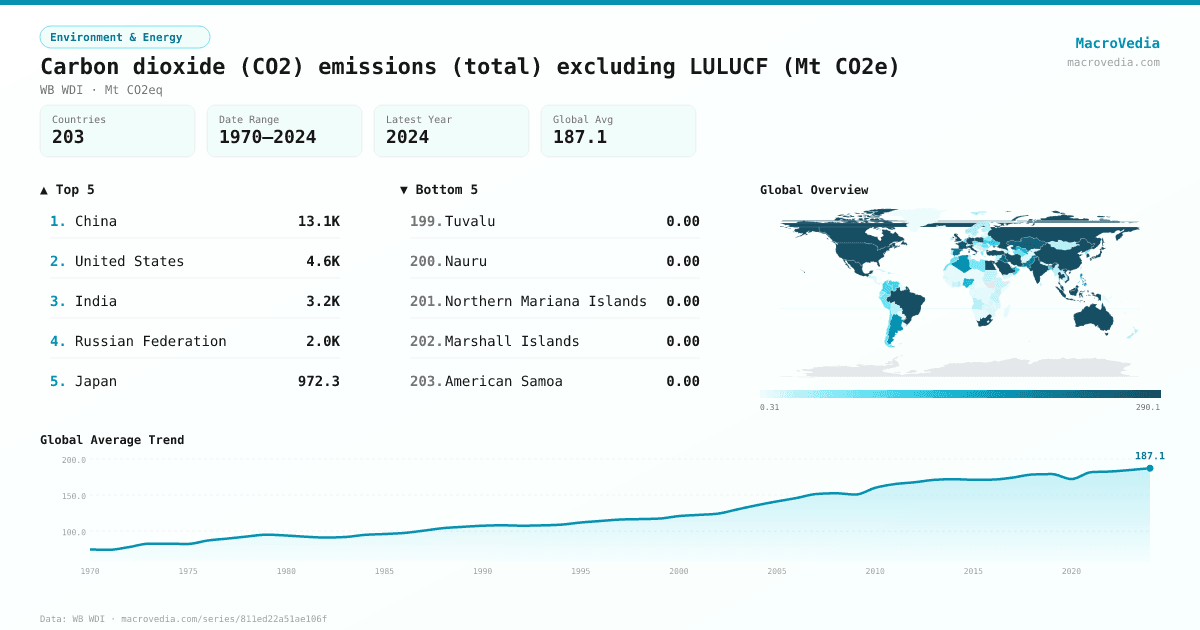
Task: Switch to the Global Average Trend section
Action: 112,440
